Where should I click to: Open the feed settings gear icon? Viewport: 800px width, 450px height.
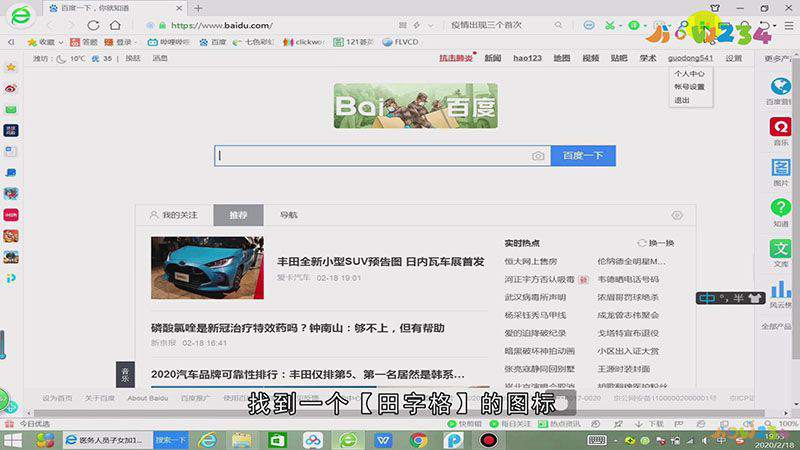click(677, 215)
